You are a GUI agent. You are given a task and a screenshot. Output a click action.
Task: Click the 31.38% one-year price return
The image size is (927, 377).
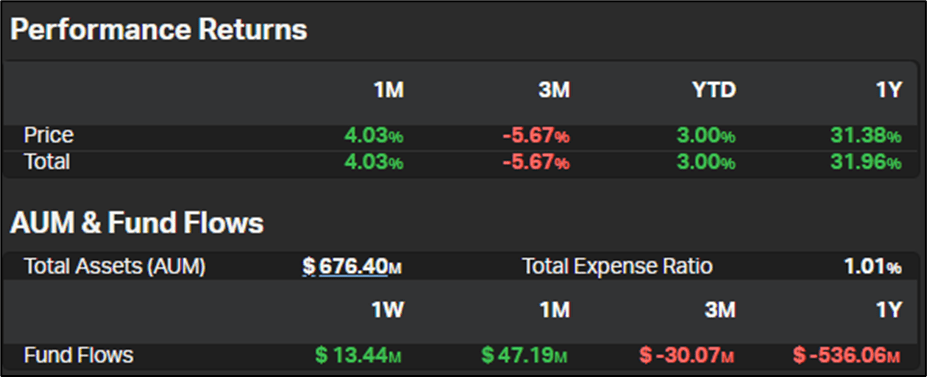(866, 136)
